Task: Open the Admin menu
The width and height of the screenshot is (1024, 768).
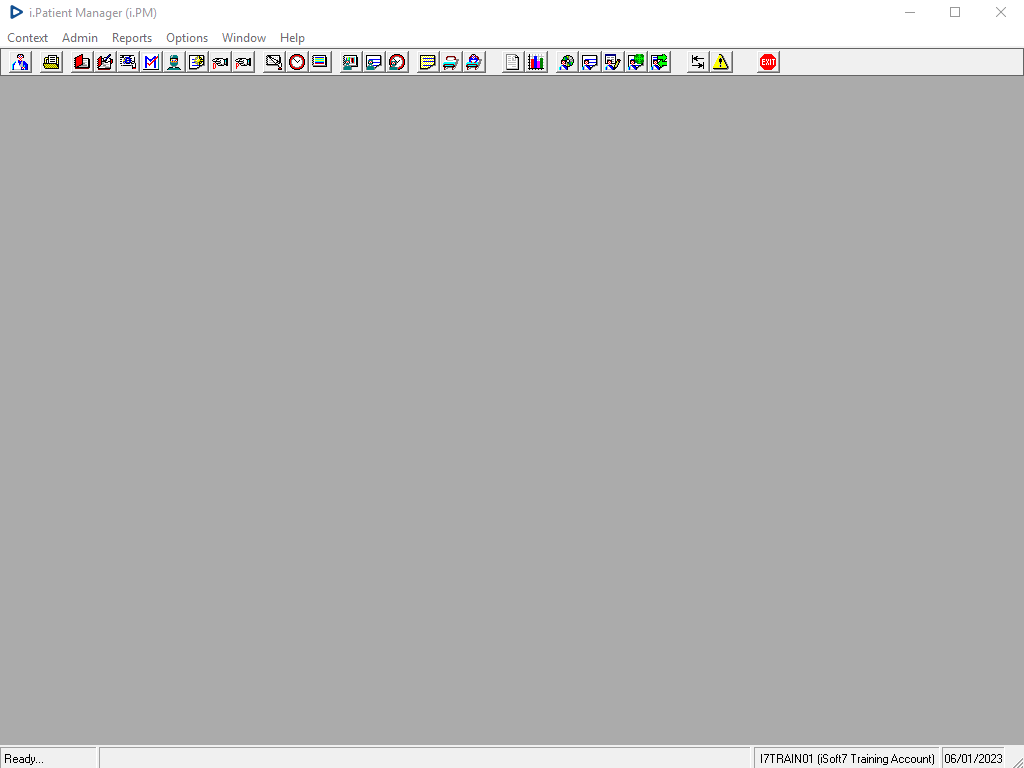Action: pyautogui.click(x=80, y=38)
